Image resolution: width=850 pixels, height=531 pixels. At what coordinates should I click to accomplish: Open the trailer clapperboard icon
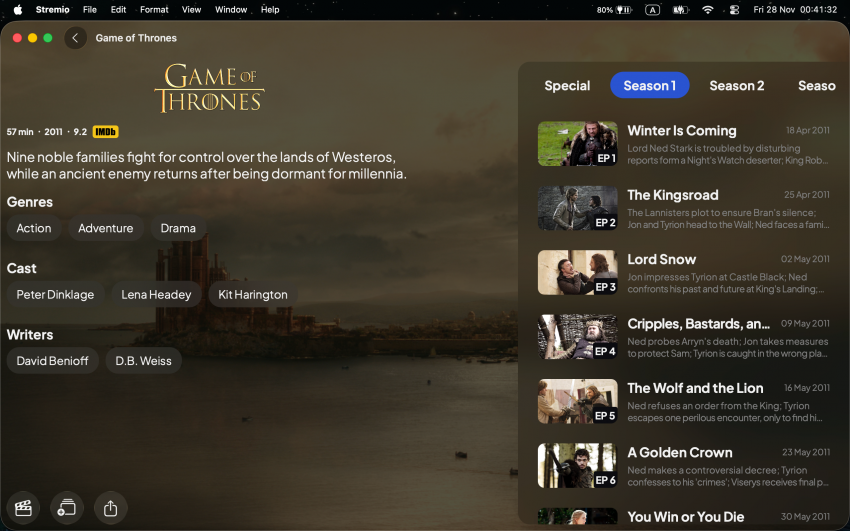click(x=23, y=508)
